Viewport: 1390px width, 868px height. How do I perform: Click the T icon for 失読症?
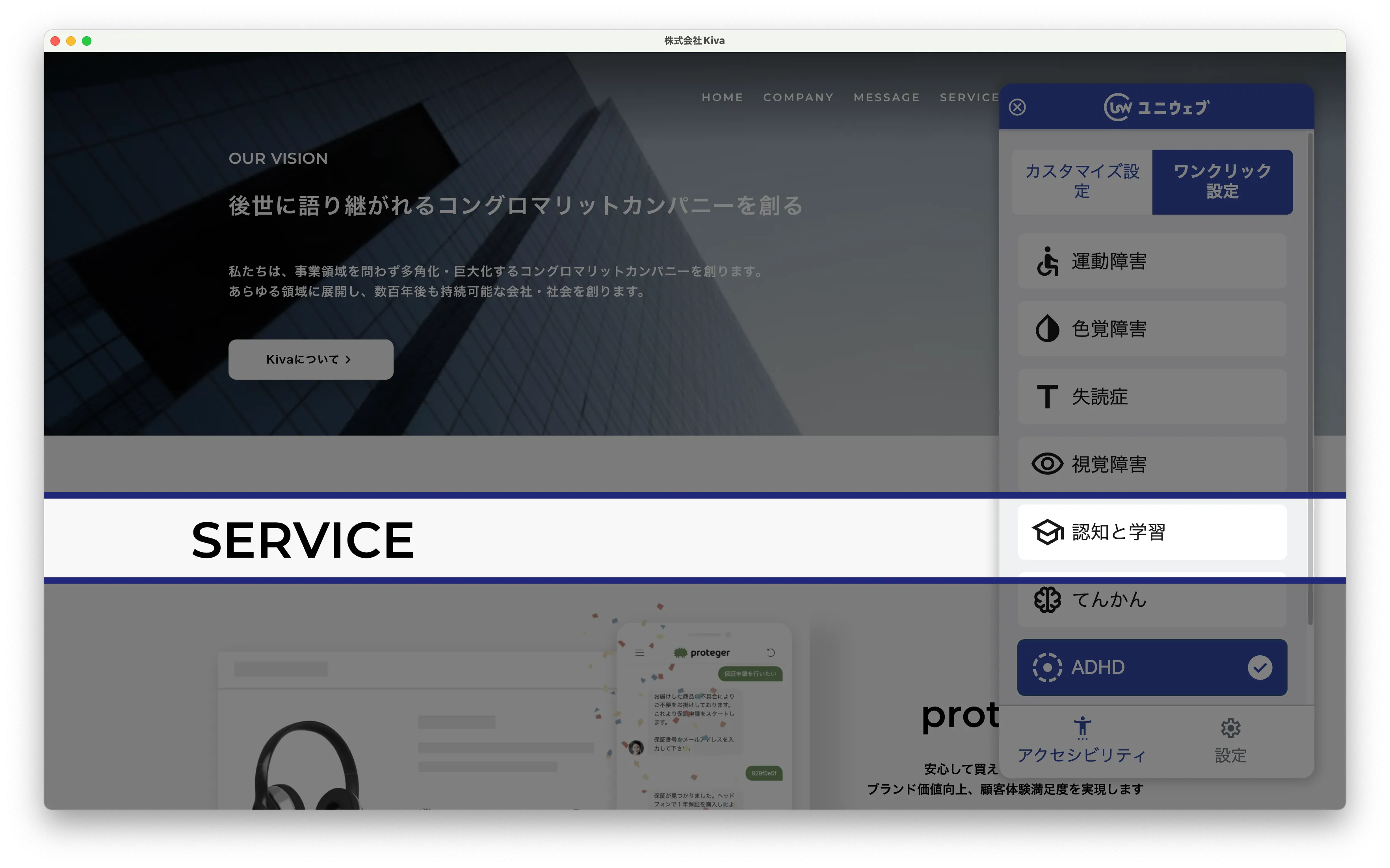[x=1047, y=397]
